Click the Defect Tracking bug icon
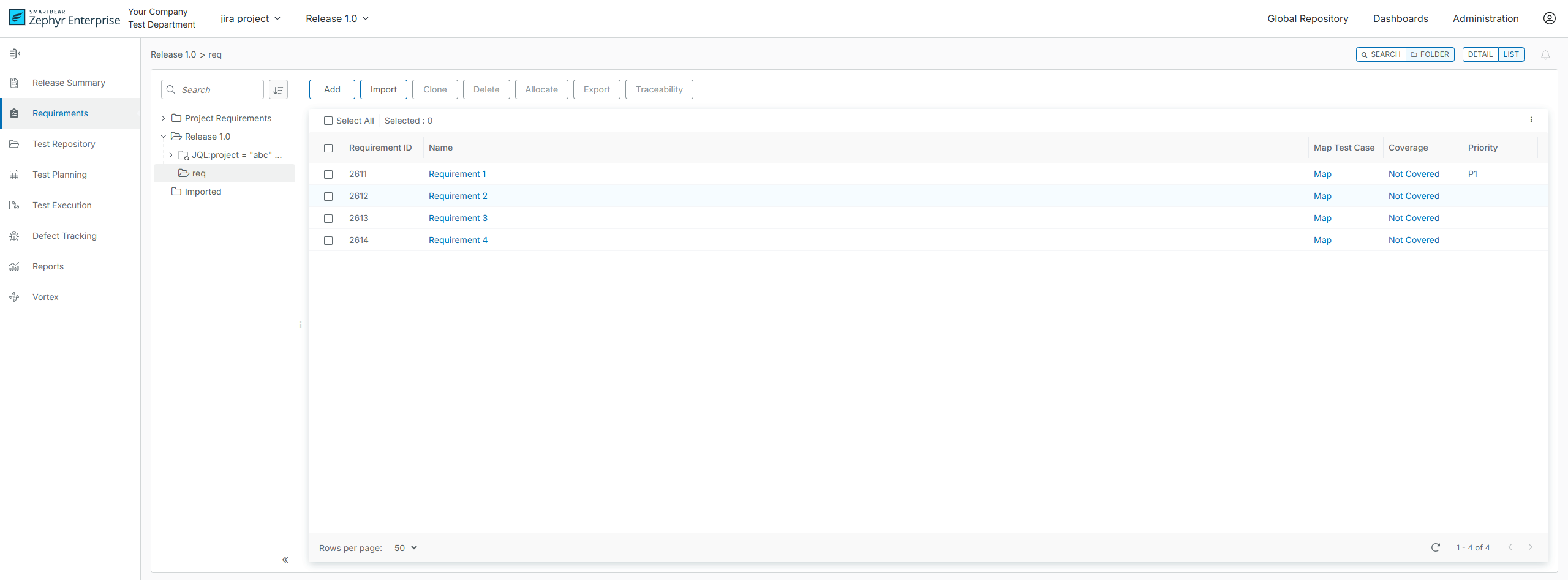This screenshot has height=586, width=1568. 15,236
